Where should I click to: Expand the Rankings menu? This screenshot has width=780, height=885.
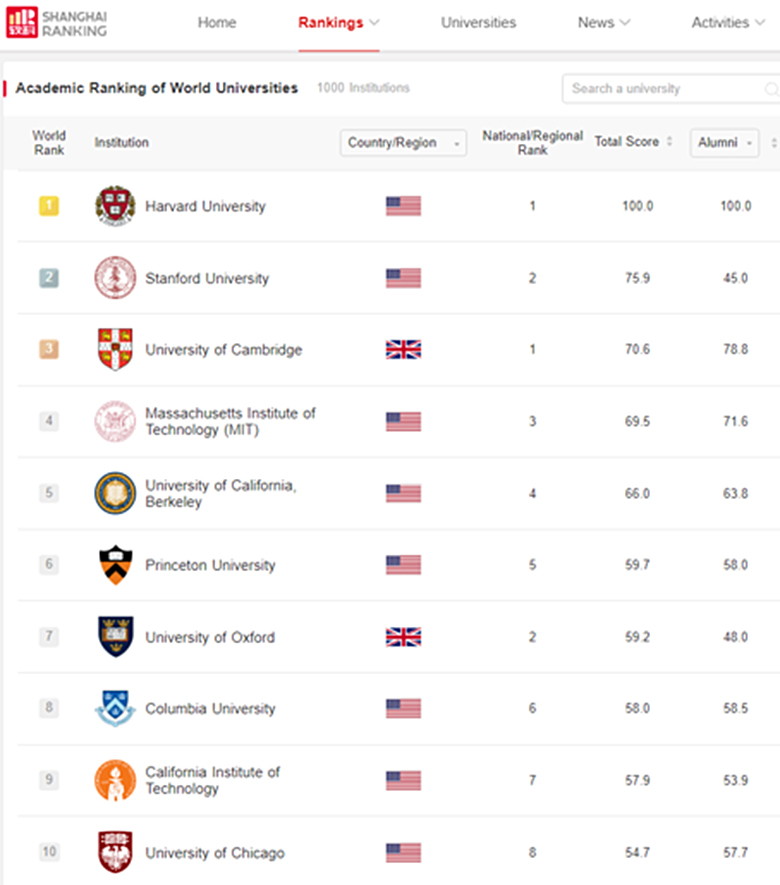pyautogui.click(x=339, y=23)
